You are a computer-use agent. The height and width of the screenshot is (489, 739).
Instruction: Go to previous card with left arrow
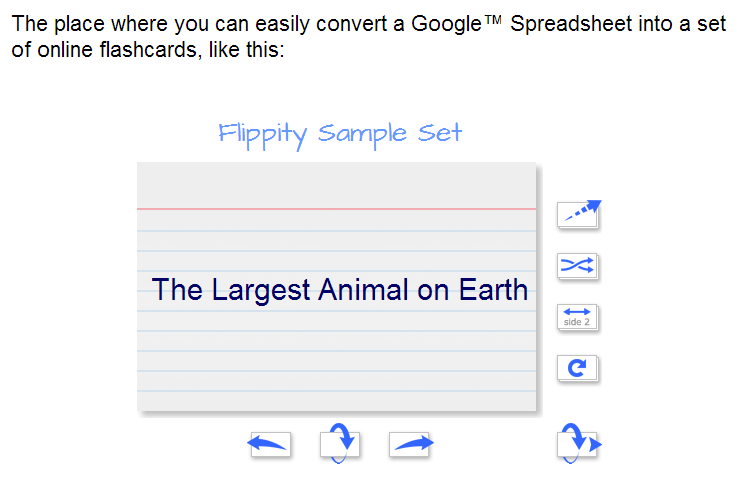[x=270, y=445]
